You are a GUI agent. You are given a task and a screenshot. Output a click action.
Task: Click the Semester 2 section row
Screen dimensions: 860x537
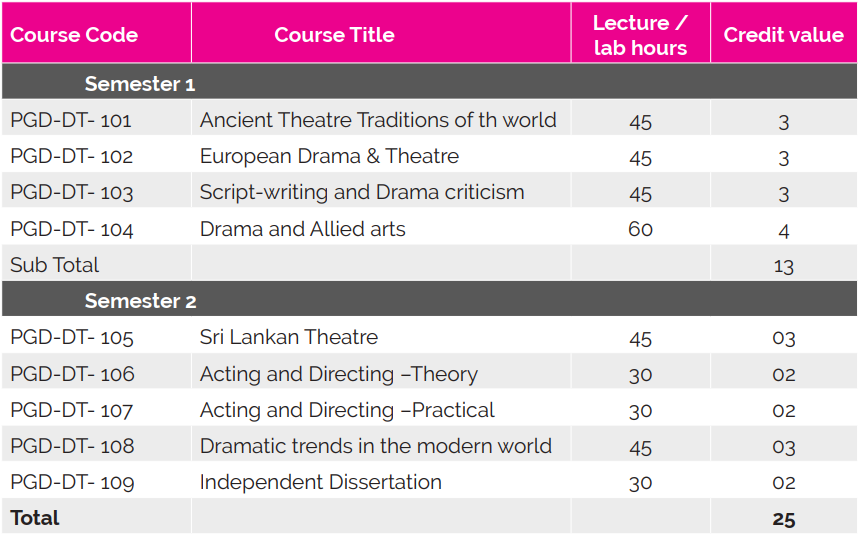coord(140,301)
